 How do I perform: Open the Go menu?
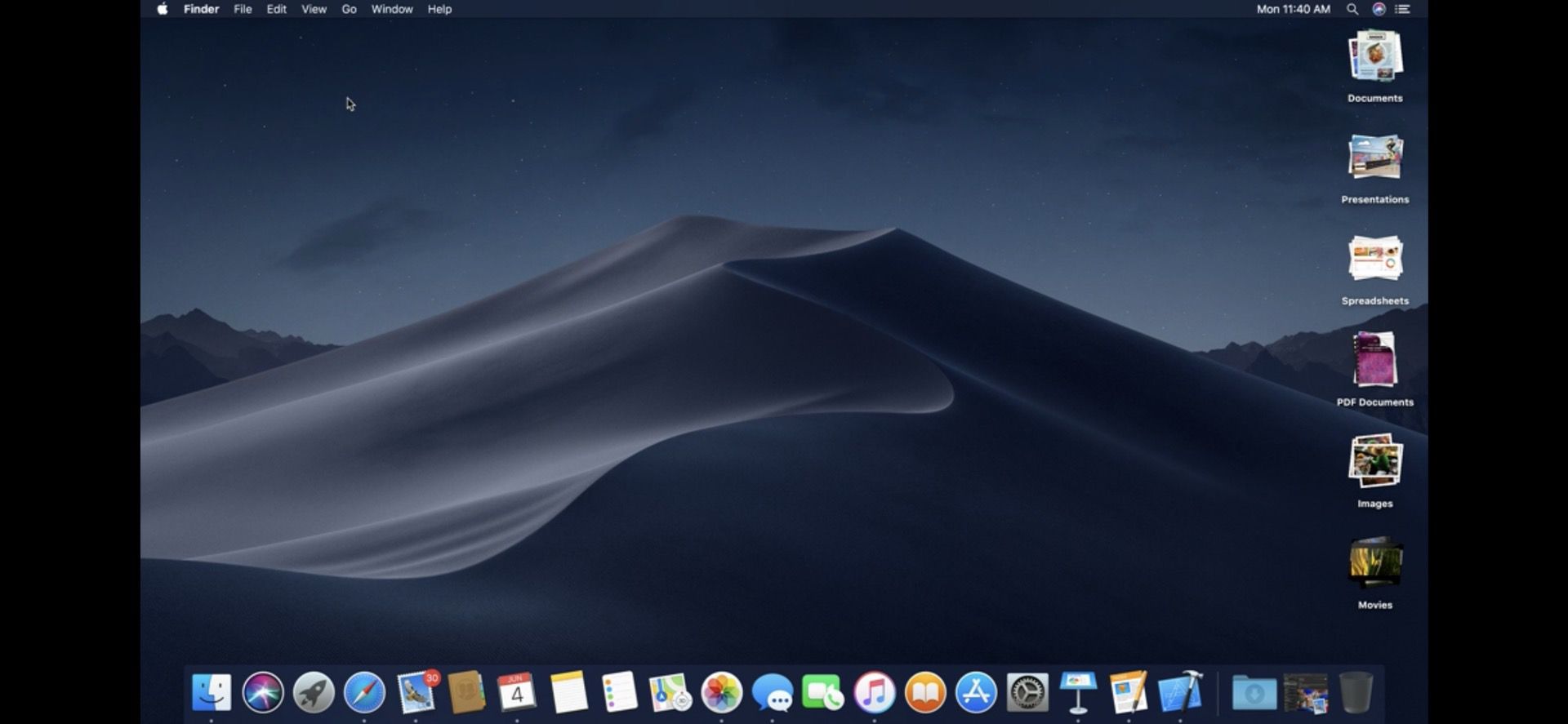click(349, 9)
